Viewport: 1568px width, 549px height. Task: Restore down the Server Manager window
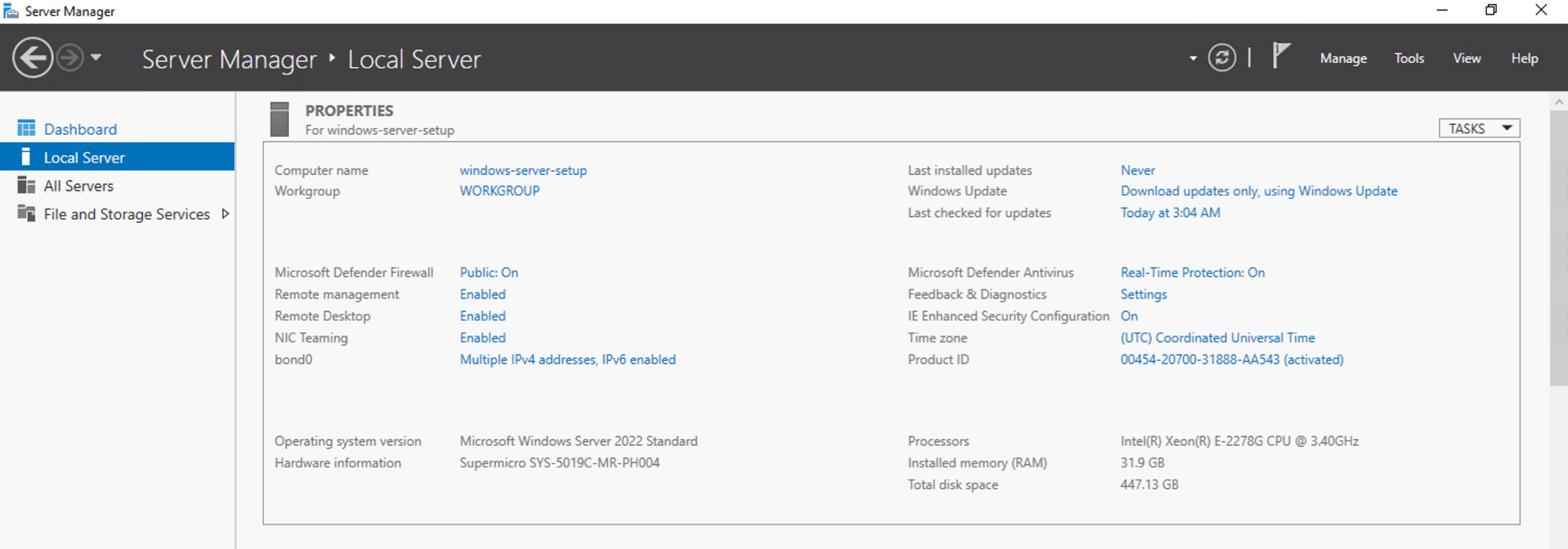1491,11
